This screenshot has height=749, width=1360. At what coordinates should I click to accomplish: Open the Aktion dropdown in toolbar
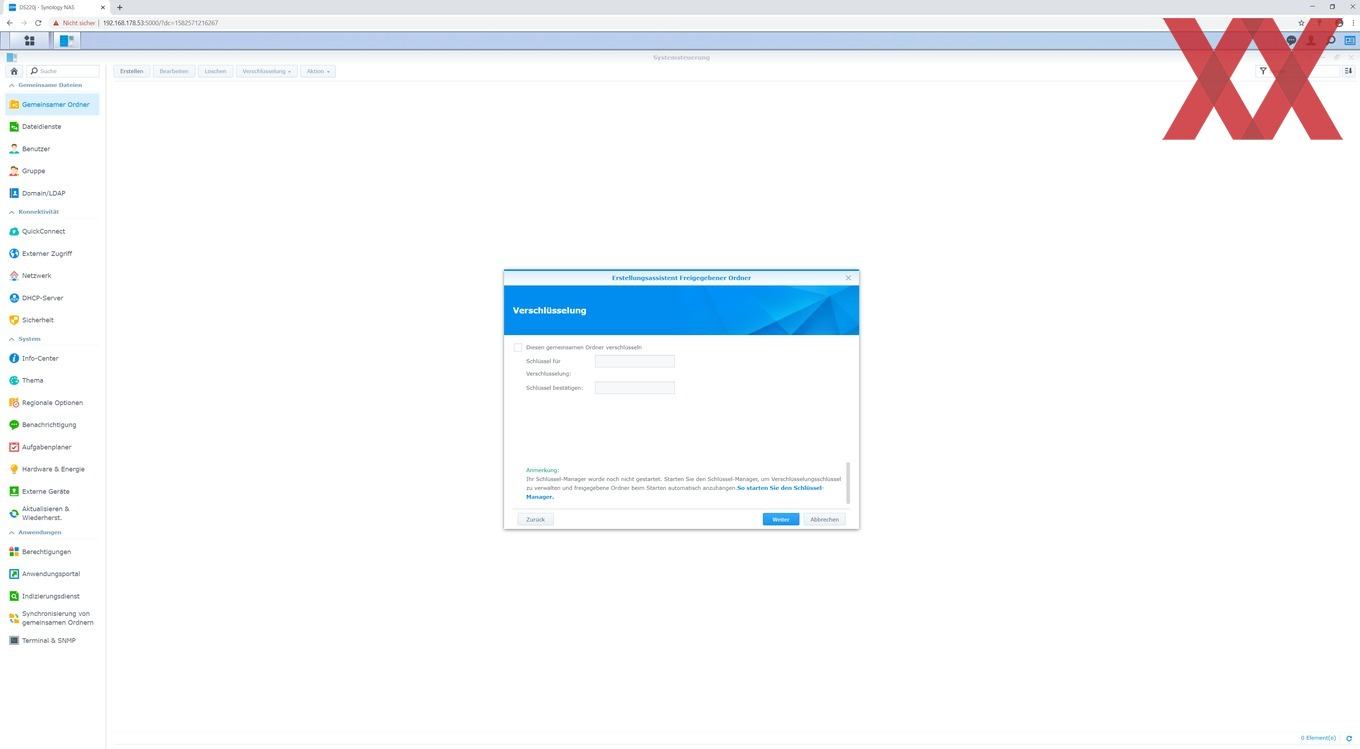pyautogui.click(x=317, y=71)
